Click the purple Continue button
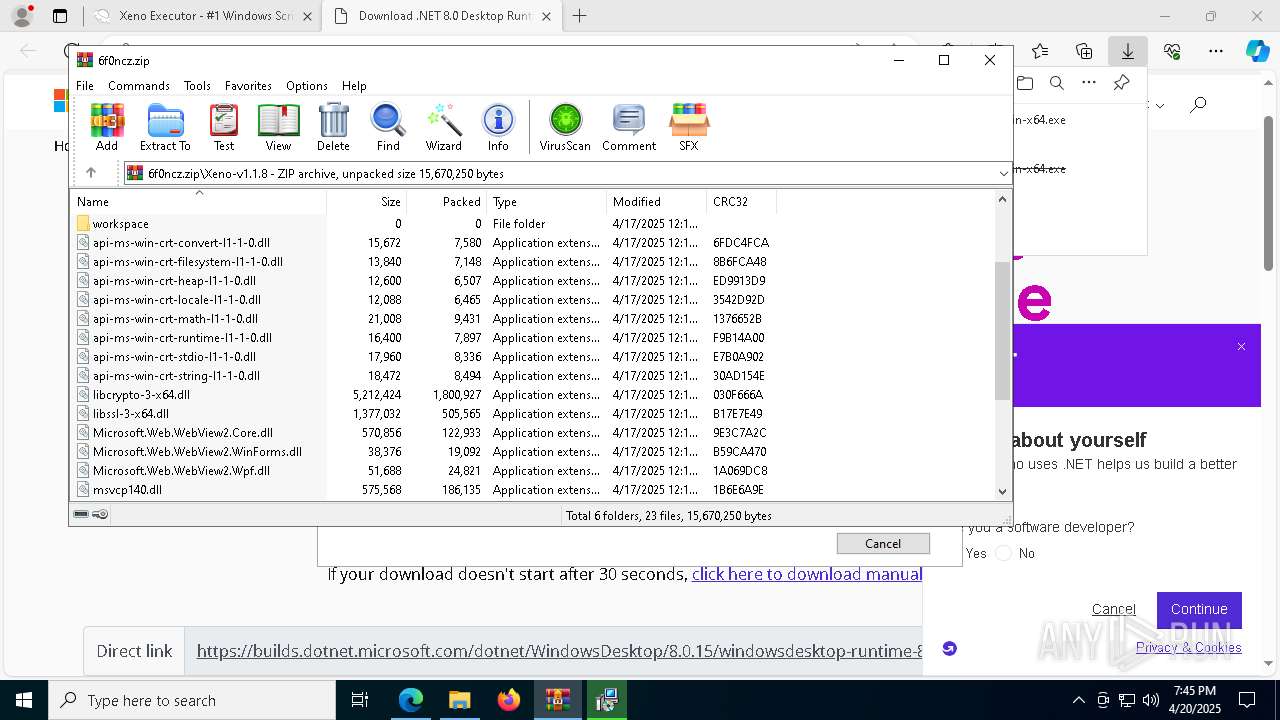 pos(1199,609)
